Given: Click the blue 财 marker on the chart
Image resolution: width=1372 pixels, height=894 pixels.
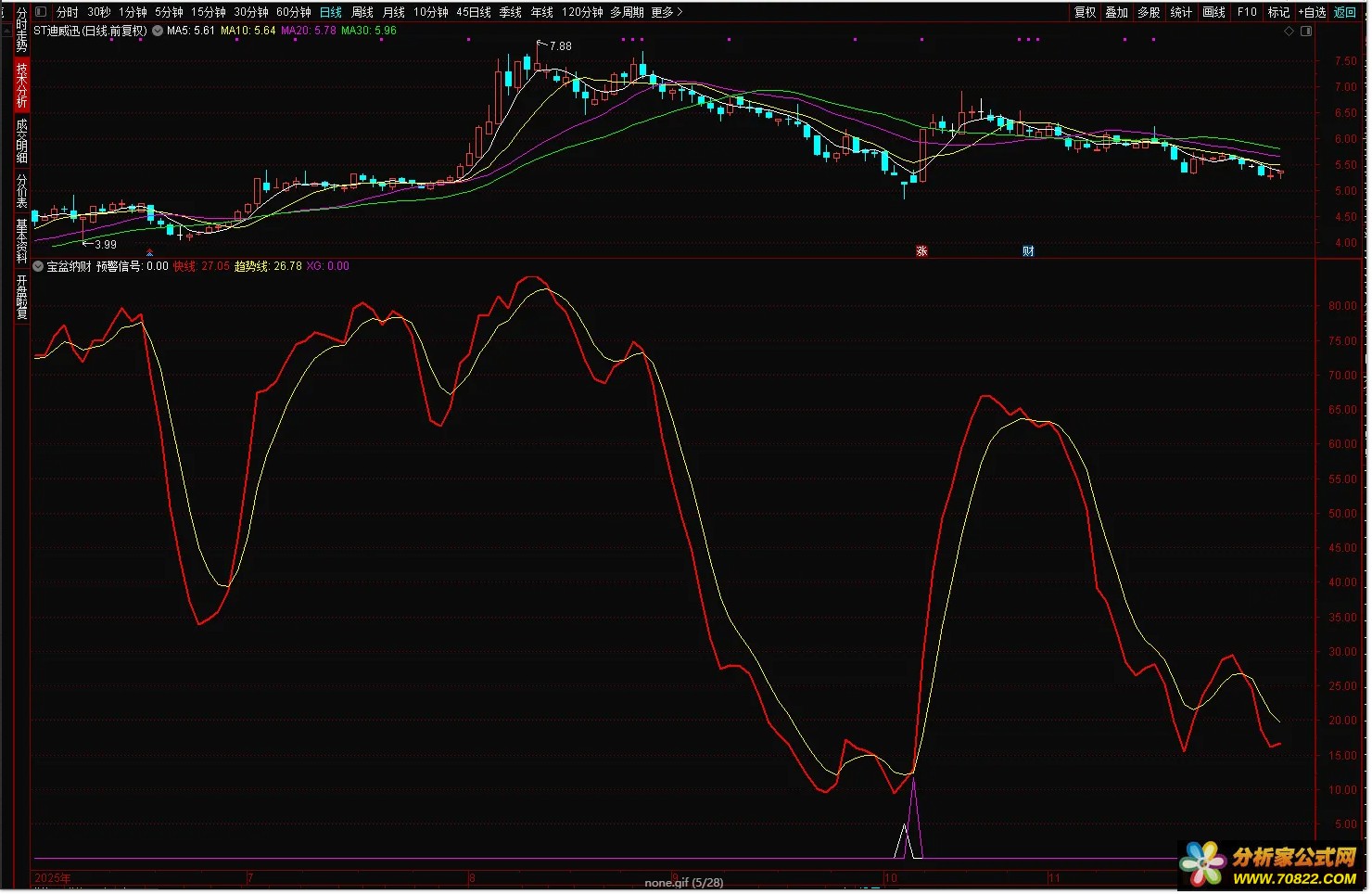Looking at the screenshot, I should tap(1028, 251).
